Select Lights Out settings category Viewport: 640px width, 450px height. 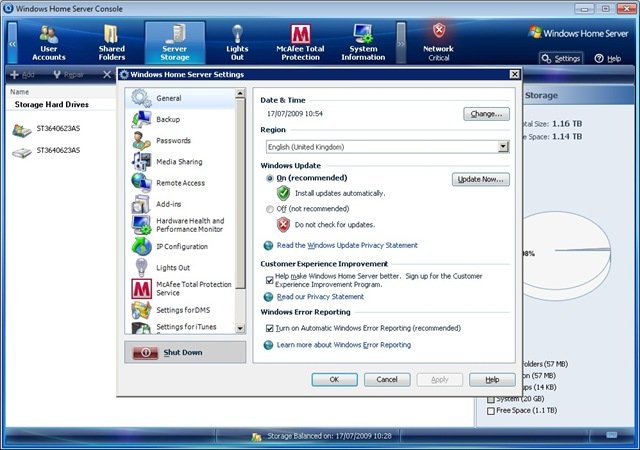(180, 268)
